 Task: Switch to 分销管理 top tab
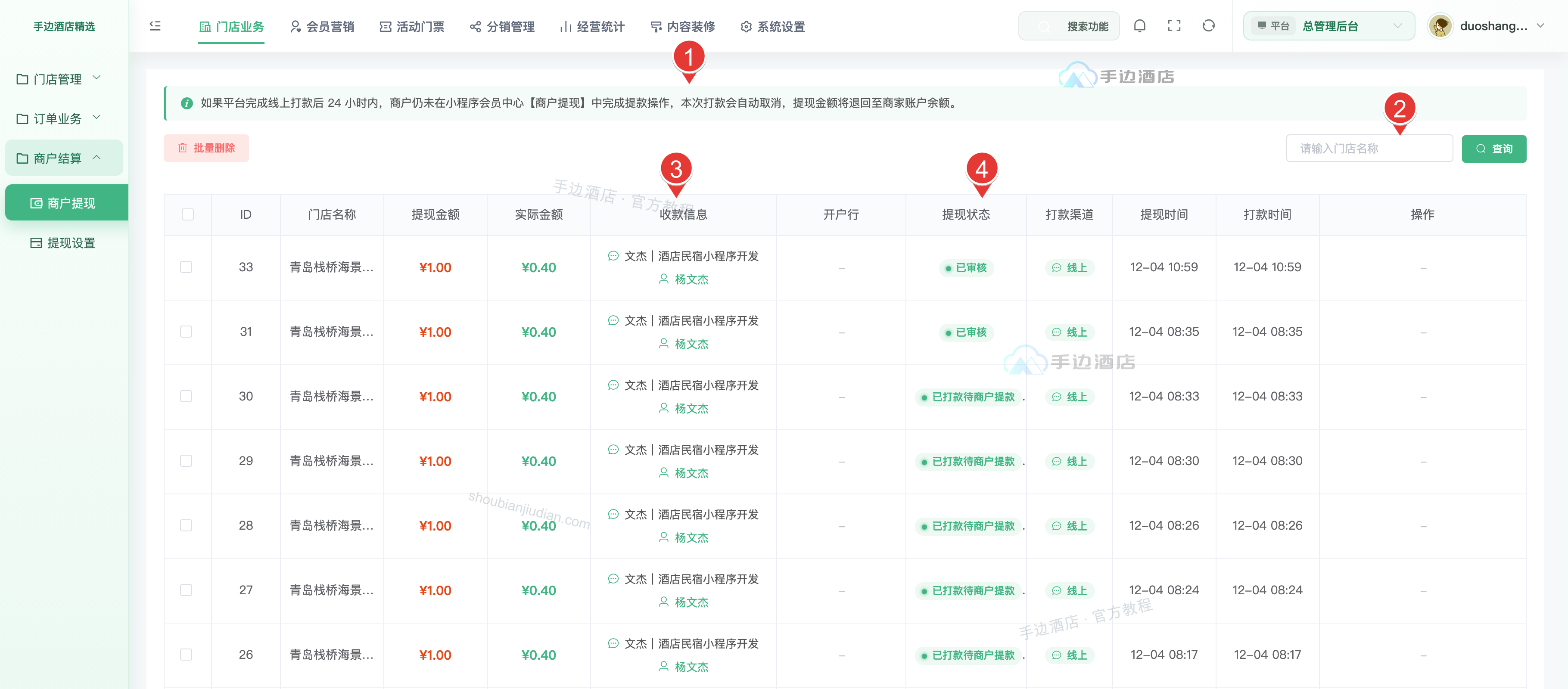tap(501, 27)
